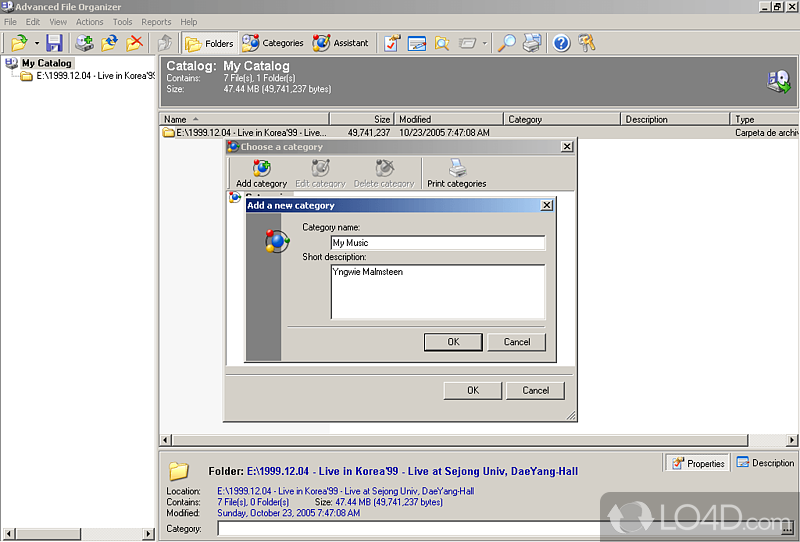Open the Edit menu

click(x=33, y=22)
